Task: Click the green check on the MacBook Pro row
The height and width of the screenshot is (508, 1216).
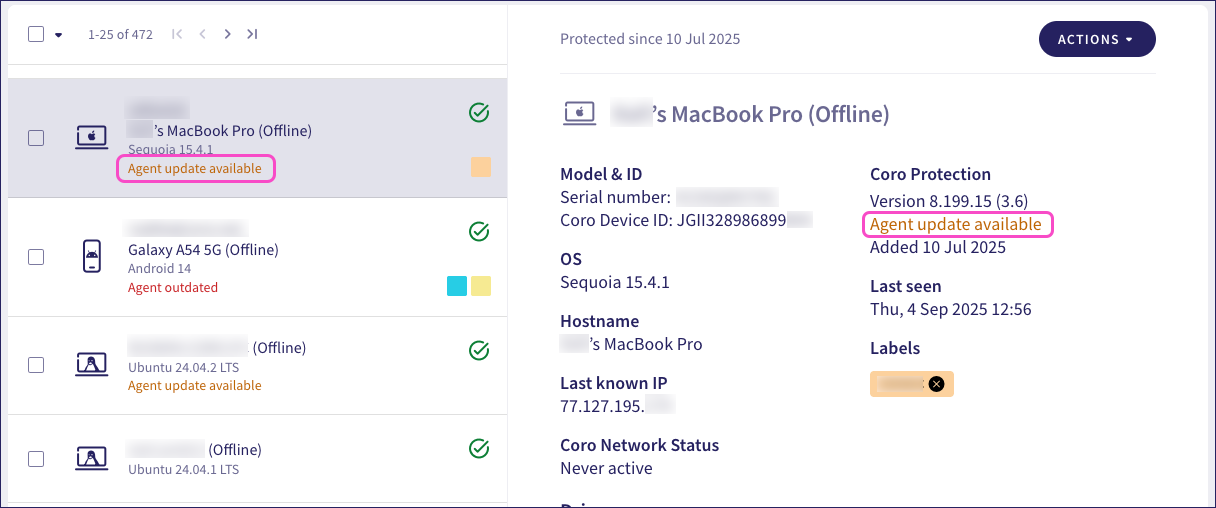Action: point(479,112)
